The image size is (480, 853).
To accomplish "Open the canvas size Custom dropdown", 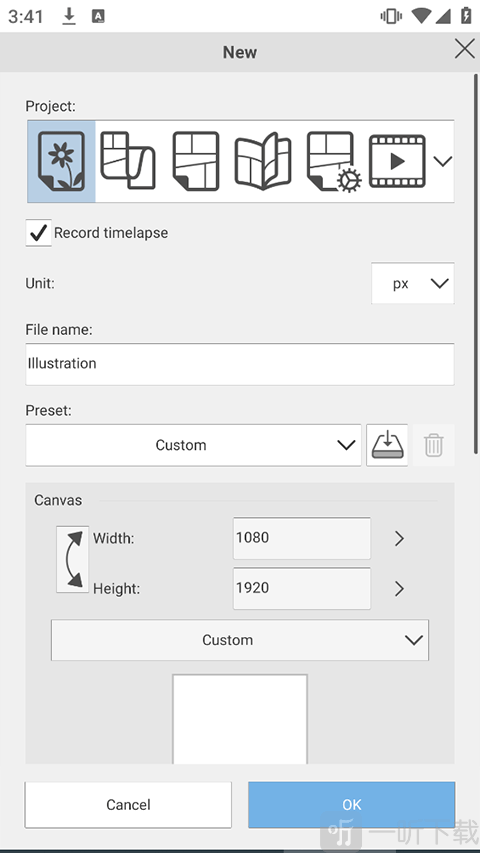I will pos(240,640).
